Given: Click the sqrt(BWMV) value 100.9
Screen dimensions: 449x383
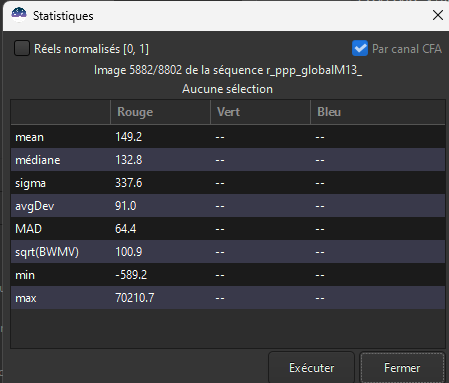Looking at the screenshot, I should tap(129, 252).
